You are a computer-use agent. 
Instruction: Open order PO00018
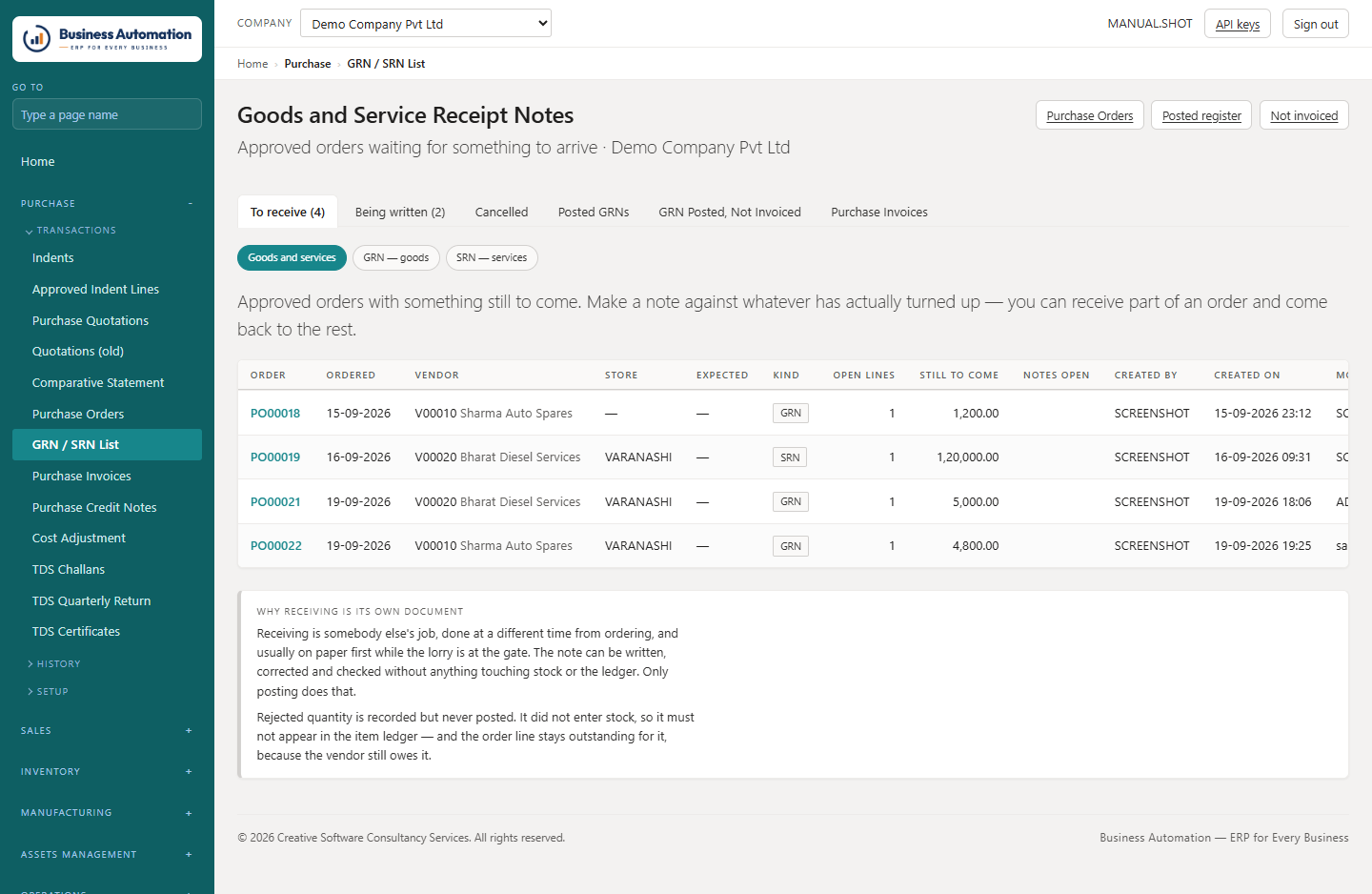click(275, 414)
